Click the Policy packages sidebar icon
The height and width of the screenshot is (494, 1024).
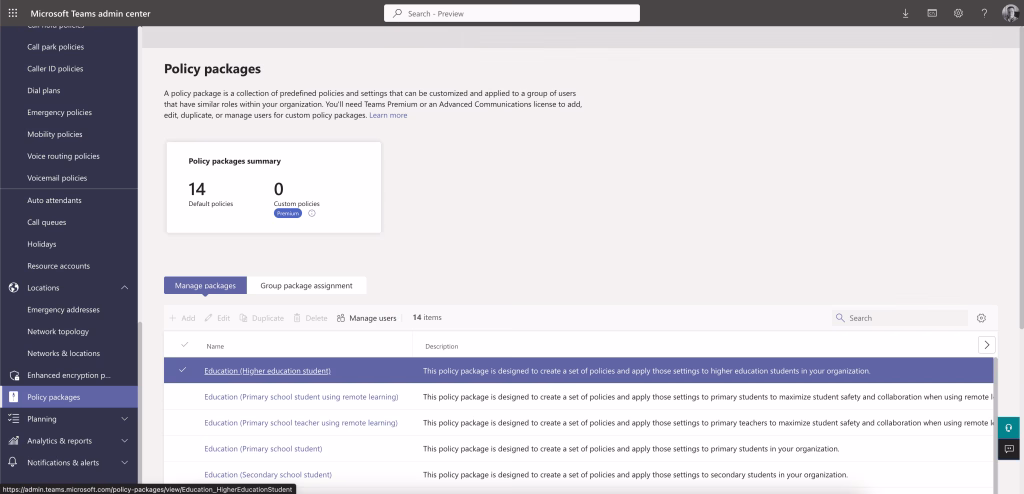click(14, 397)
